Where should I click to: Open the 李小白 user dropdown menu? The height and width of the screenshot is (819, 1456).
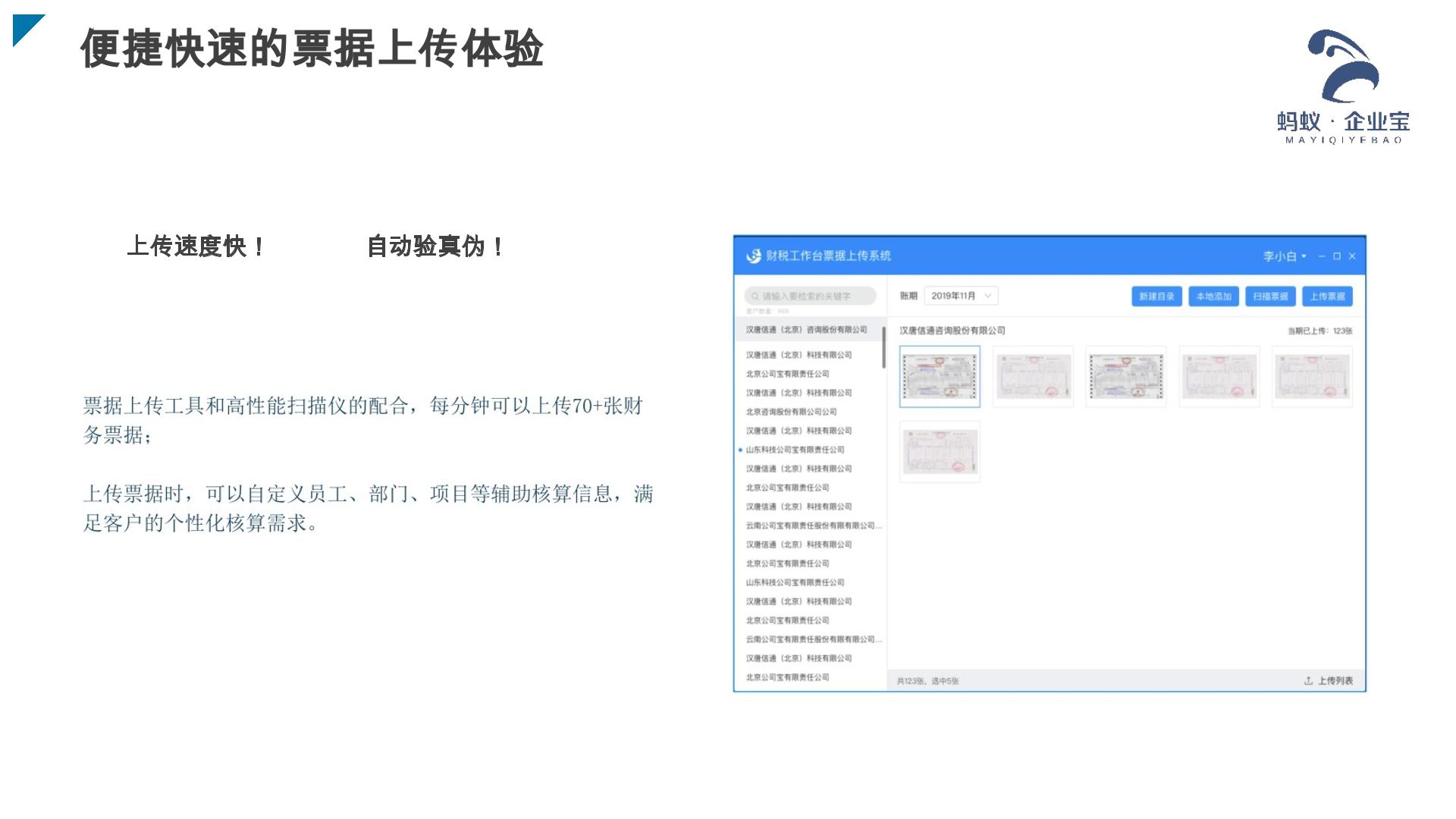click(x=1285, y=256)
